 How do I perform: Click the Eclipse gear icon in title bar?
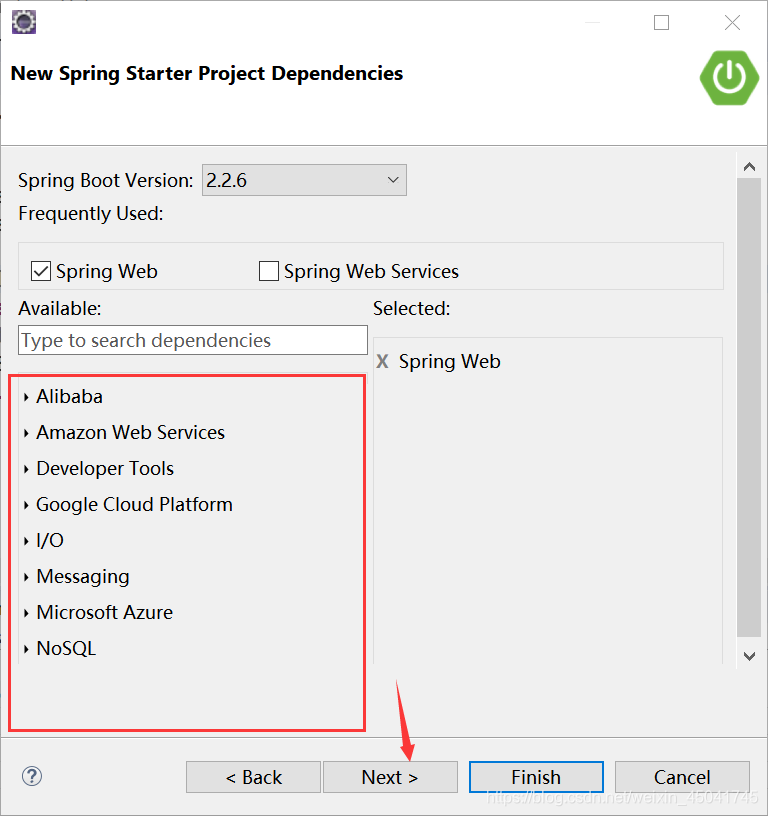pos(24,22)
